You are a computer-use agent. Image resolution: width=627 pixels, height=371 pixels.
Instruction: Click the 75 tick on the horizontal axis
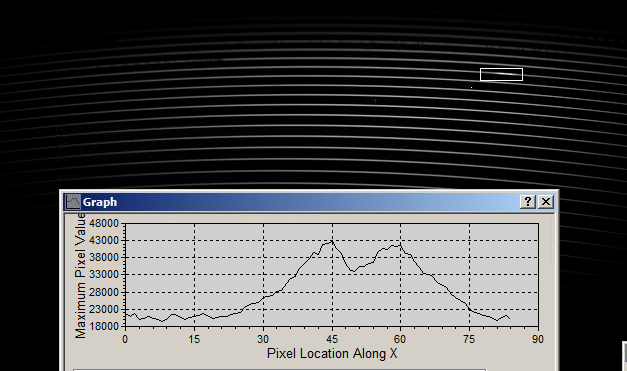(x=469, y=339)
